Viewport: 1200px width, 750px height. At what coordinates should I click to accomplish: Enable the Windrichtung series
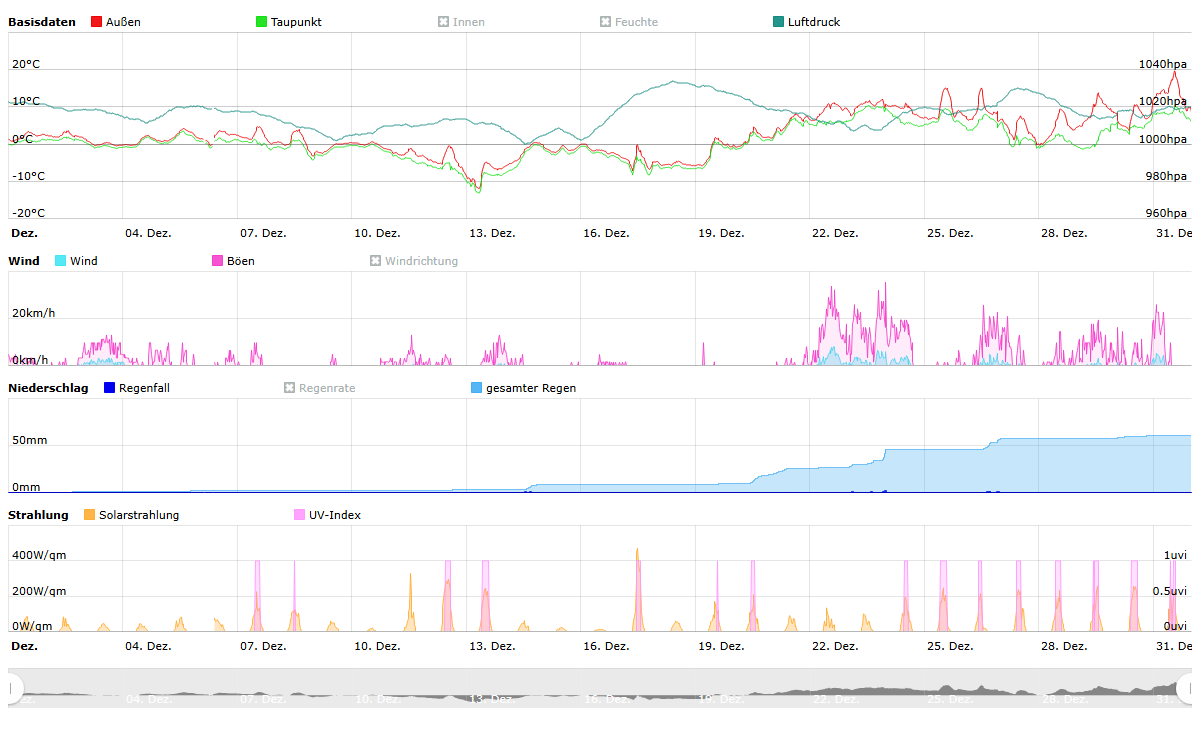(420, 261)
